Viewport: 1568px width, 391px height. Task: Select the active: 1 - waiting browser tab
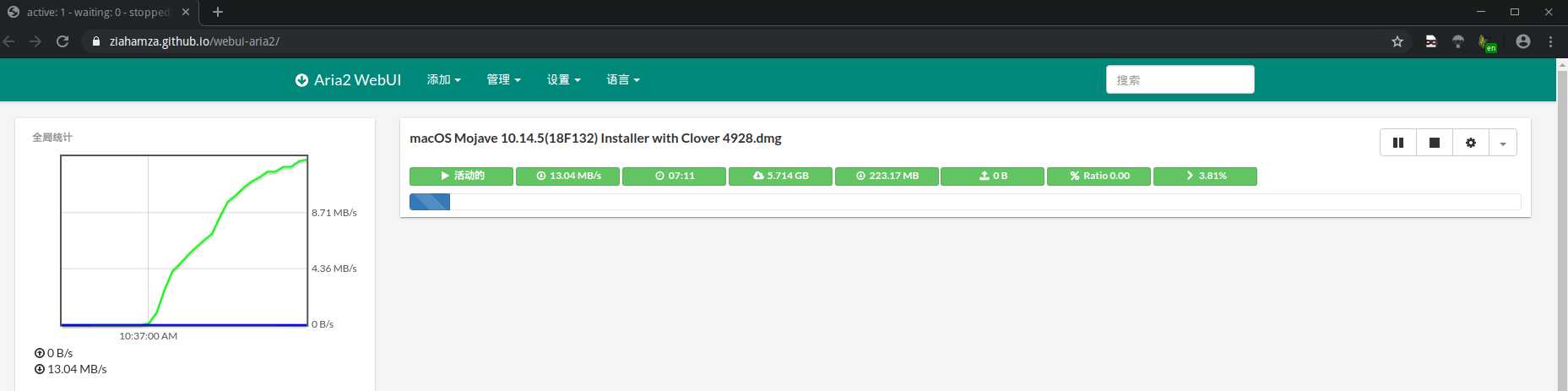click(98, 12)
